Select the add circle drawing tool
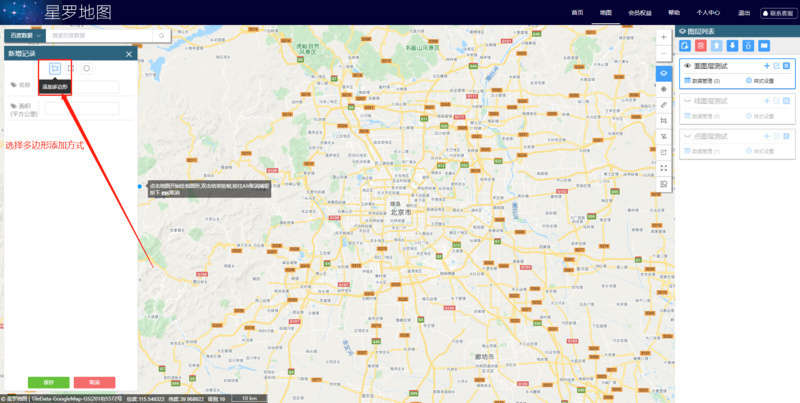Viewport: 800px width, 403px height. click(87, 68)
